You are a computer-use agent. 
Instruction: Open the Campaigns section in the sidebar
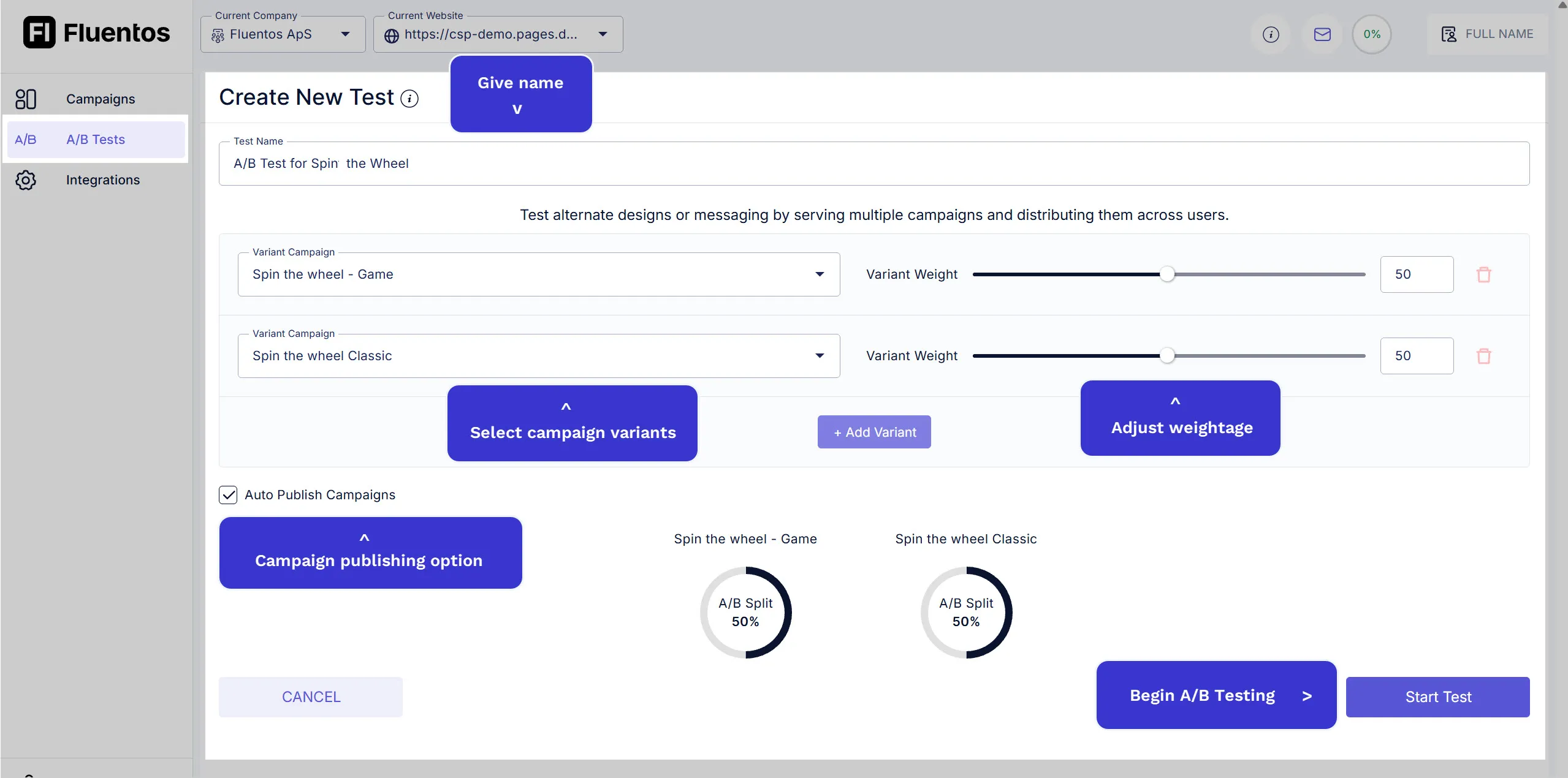click(x=100, y=98)
